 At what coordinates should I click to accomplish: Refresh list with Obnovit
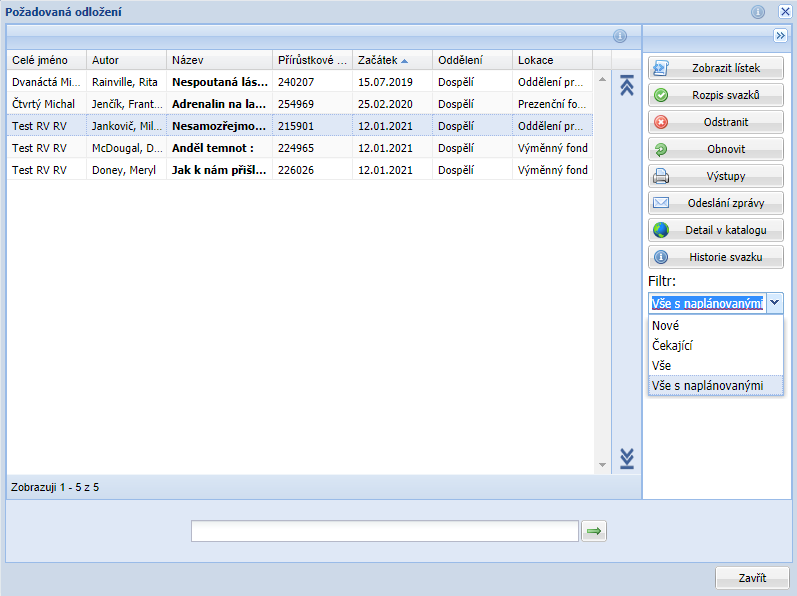point(715,149)
